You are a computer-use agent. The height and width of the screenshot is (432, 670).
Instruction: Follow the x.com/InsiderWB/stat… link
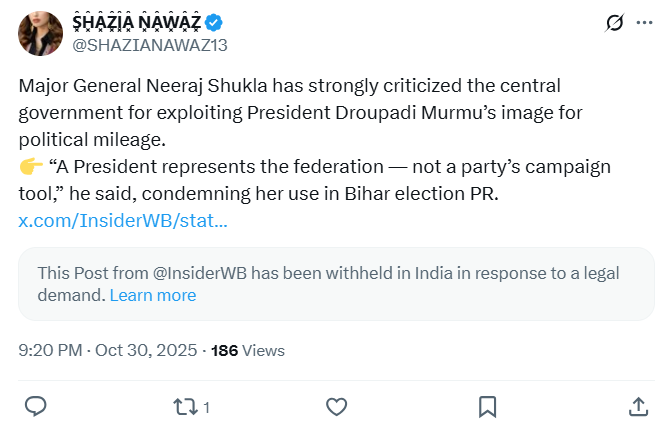123,219
